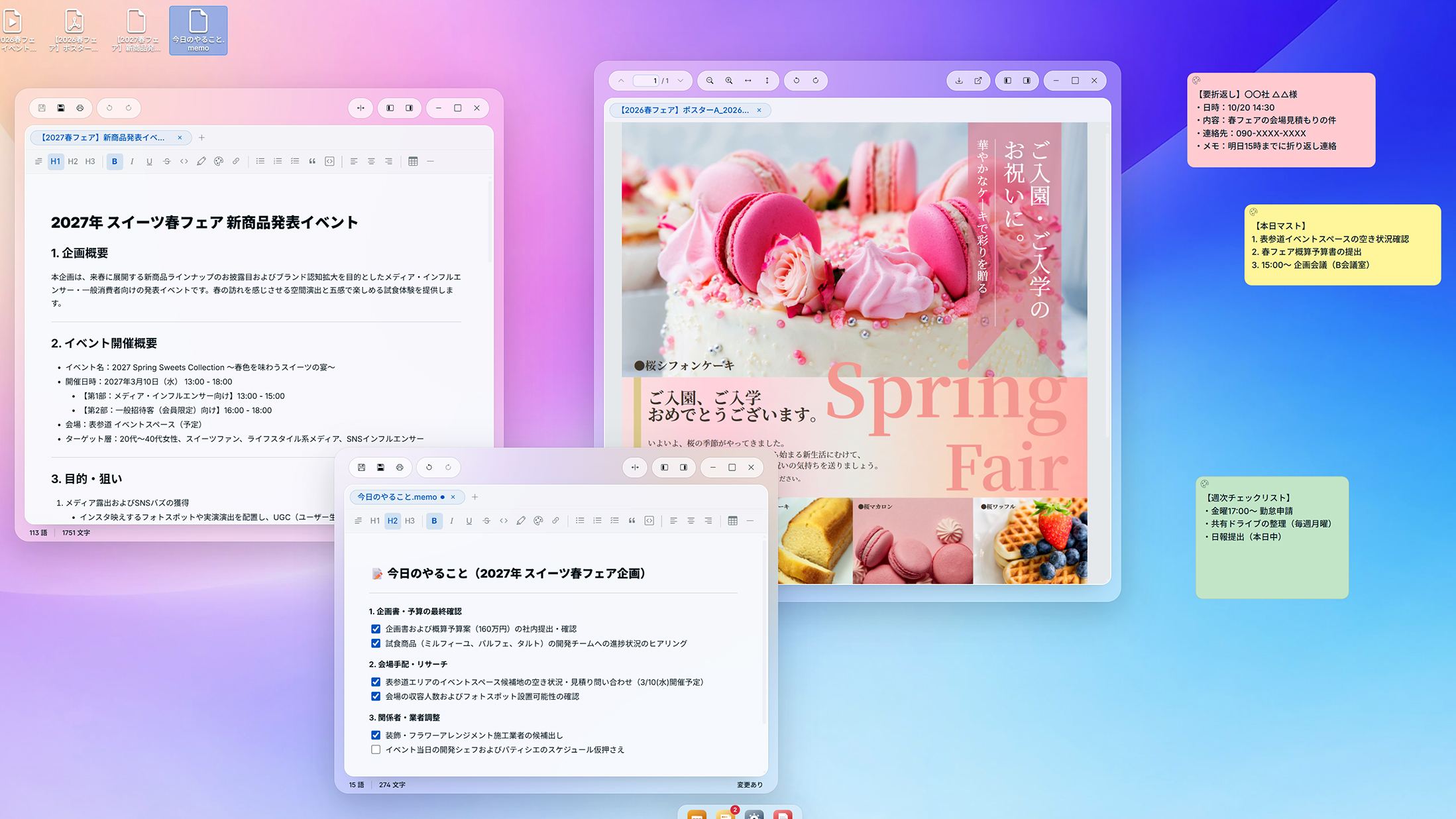Uncheck 表参道エリアのイベントスペース checkbox
Screen dimensions: 1456x819
(x=376, y=682)
